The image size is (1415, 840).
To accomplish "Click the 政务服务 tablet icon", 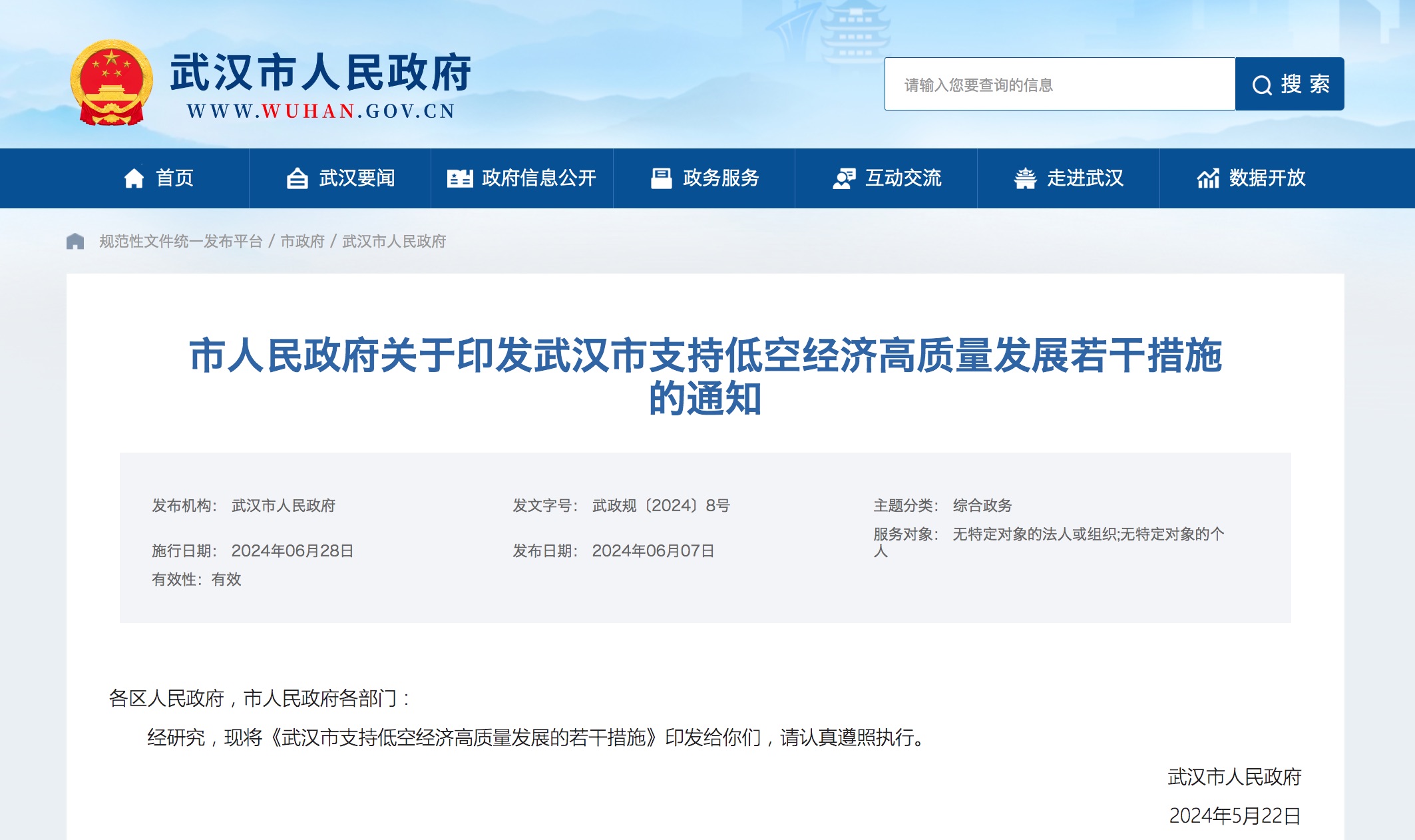I will pos(660,178).
